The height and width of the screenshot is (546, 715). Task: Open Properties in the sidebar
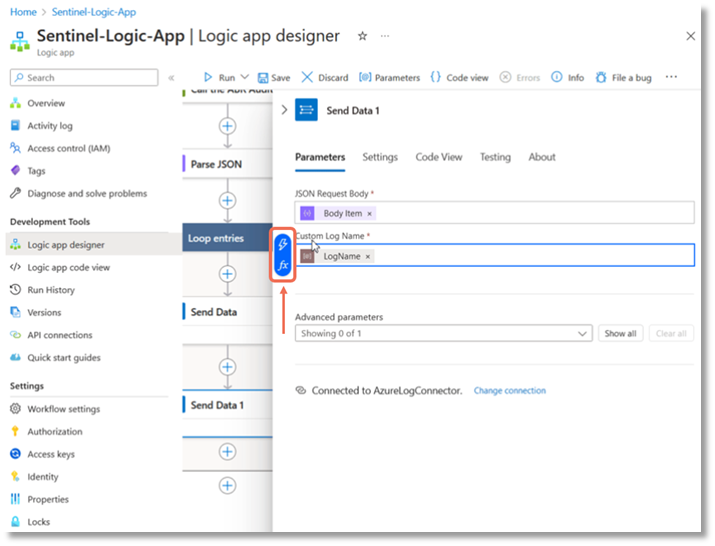tap(47, 499)
